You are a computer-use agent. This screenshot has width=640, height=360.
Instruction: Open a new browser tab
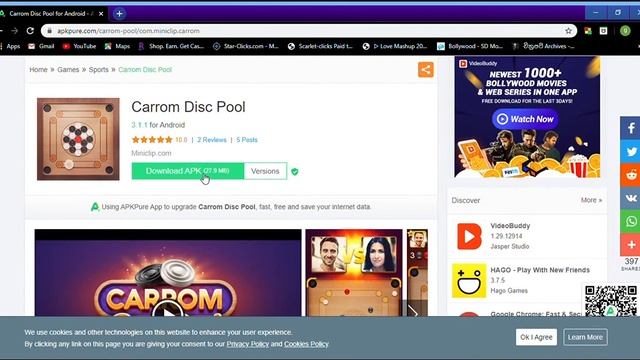click(x=119, y=13)
